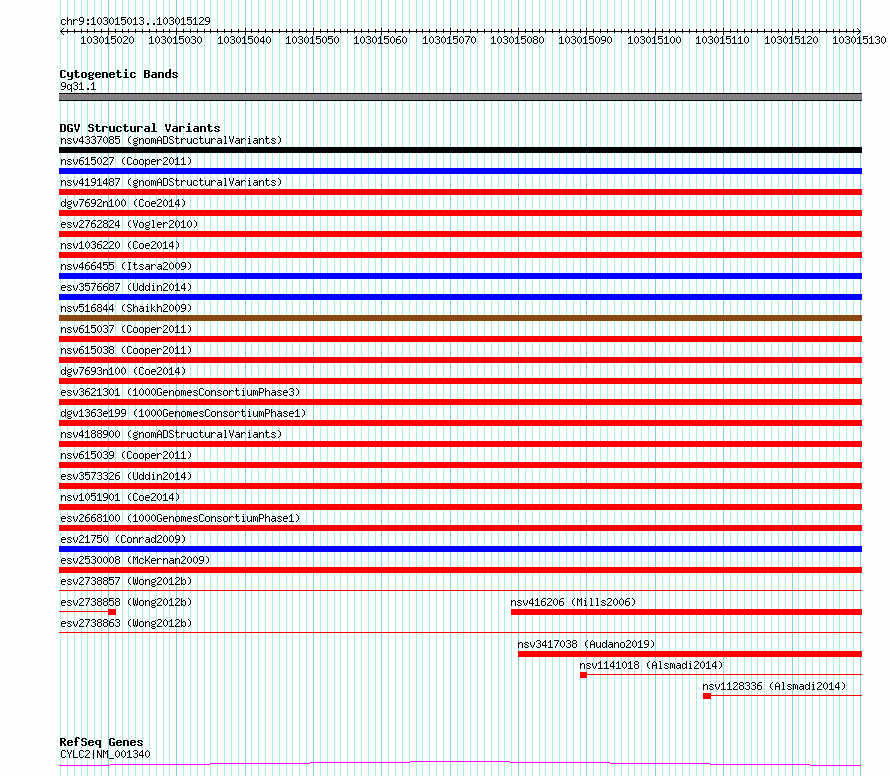The height and width of the screenshot is (776, 890).
Task: Open the esv21750 Conrad2009 variant label
Action: click(x=123, y=539)
